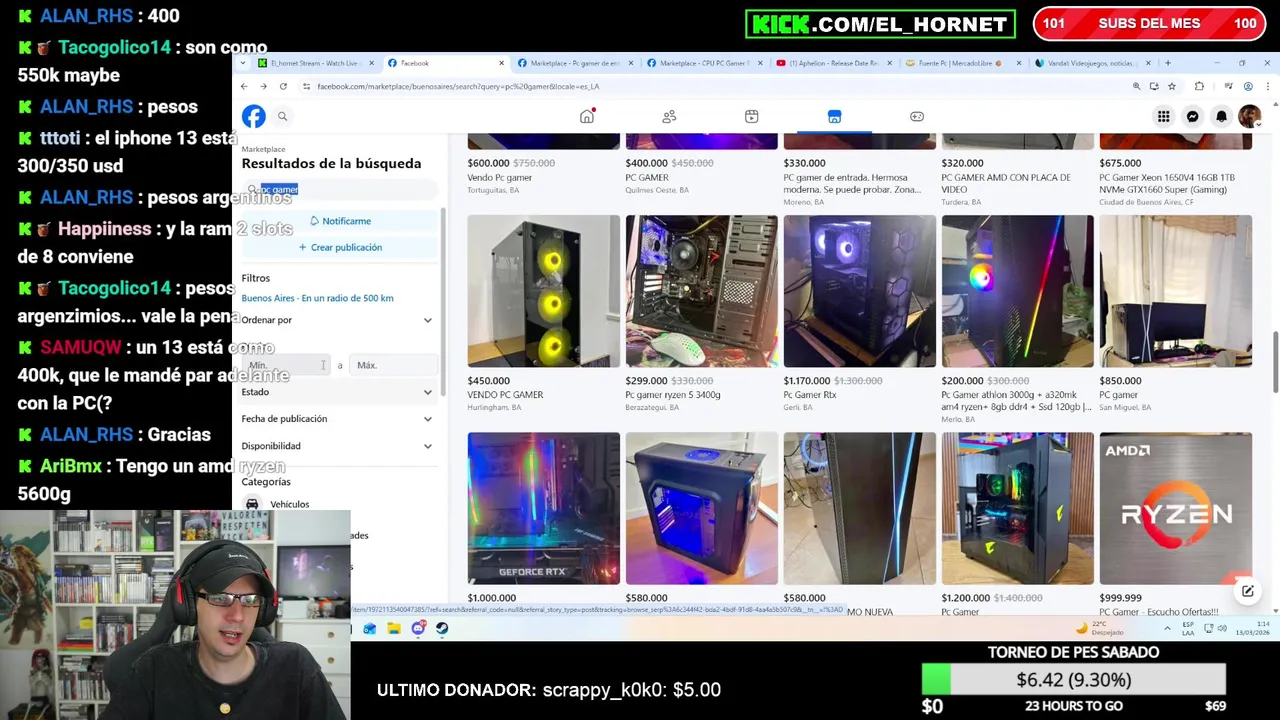1280x720 pixels.
Task: Switch to Vandal Videojuegos tab
Action: point(1093,63)
